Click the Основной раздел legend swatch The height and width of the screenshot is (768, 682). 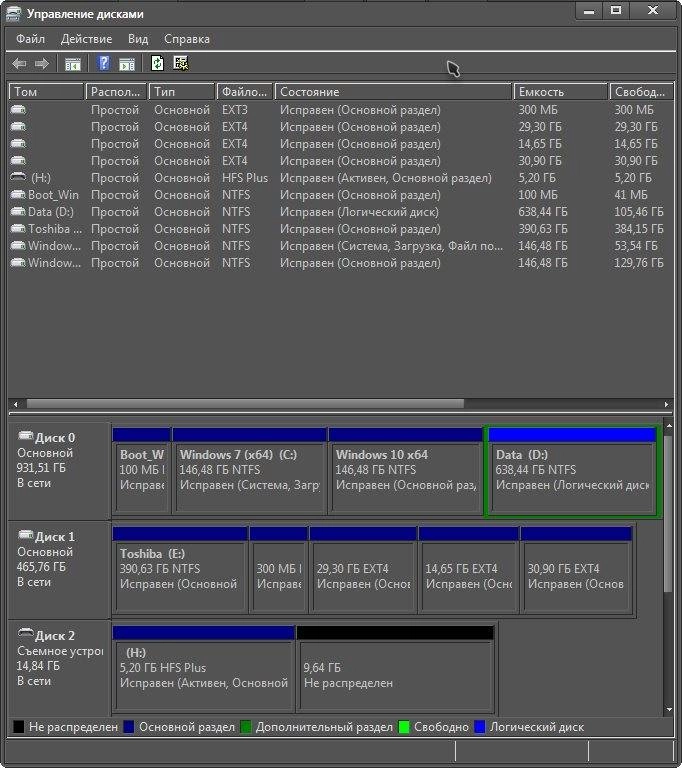(129, 727)
